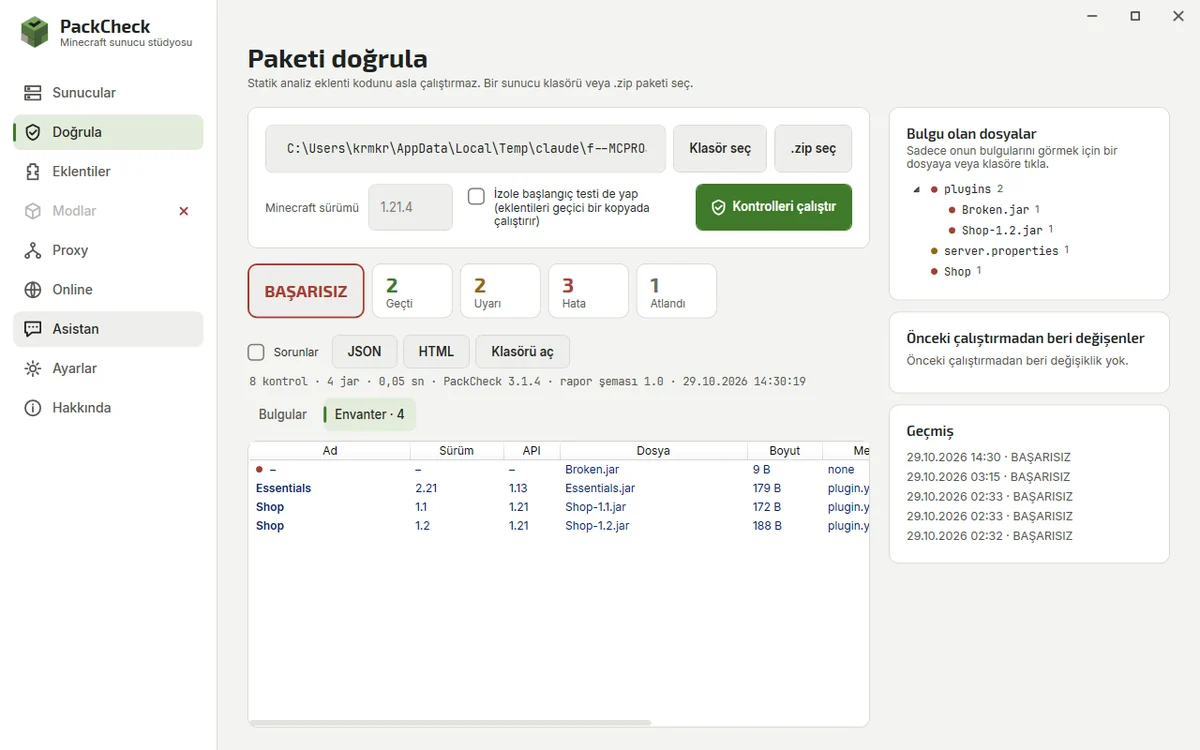The image size is (1200, 750).
Task: Export the report as JSON
Action: point(364,352)
